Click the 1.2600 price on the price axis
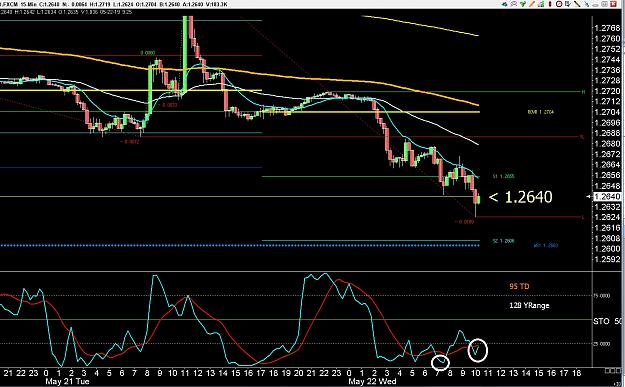 coord(607,249)
